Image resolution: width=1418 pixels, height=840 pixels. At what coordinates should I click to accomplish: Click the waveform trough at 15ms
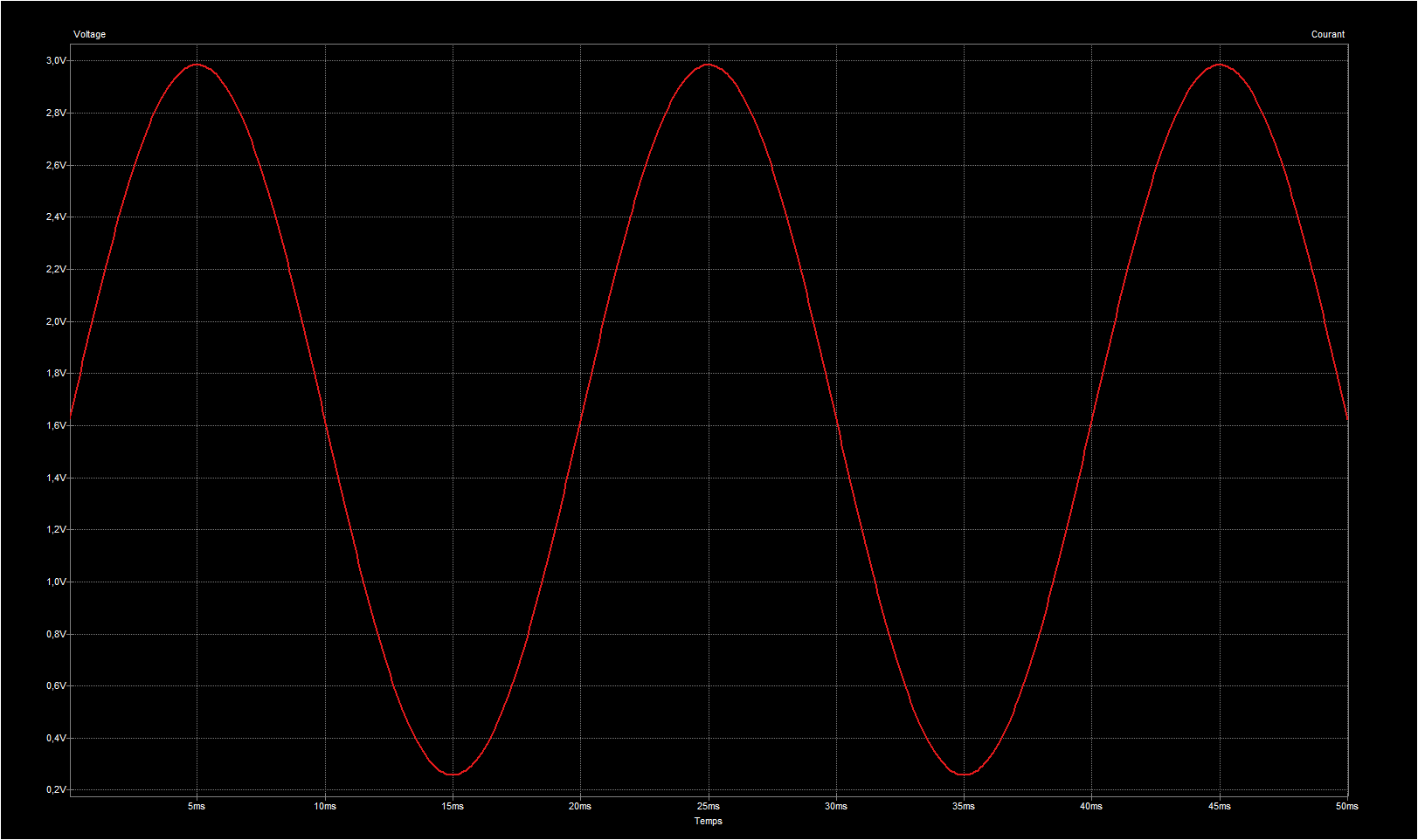453,774
